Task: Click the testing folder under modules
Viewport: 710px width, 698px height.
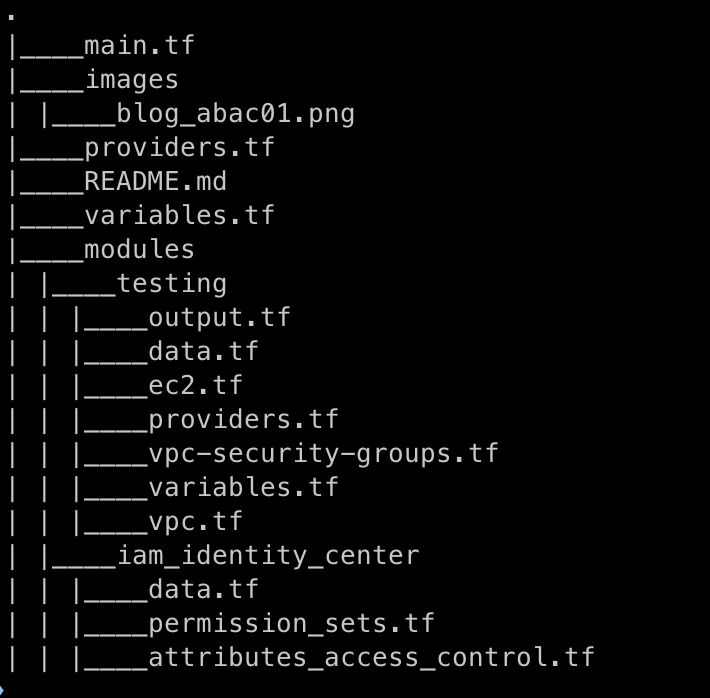Action: pos(171,283)
